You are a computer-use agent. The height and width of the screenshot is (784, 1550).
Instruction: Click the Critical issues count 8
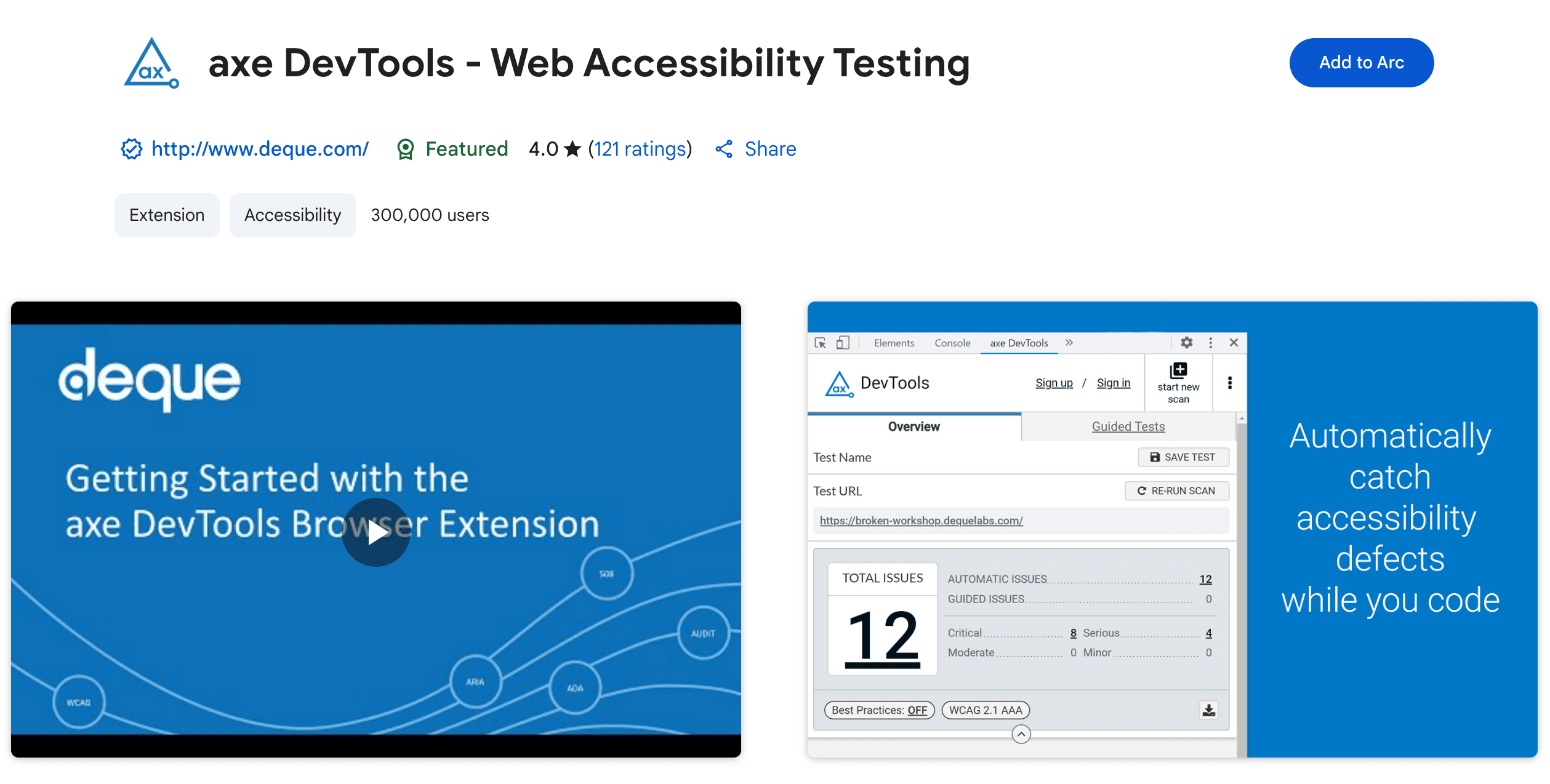click(x=1073, y=633)
